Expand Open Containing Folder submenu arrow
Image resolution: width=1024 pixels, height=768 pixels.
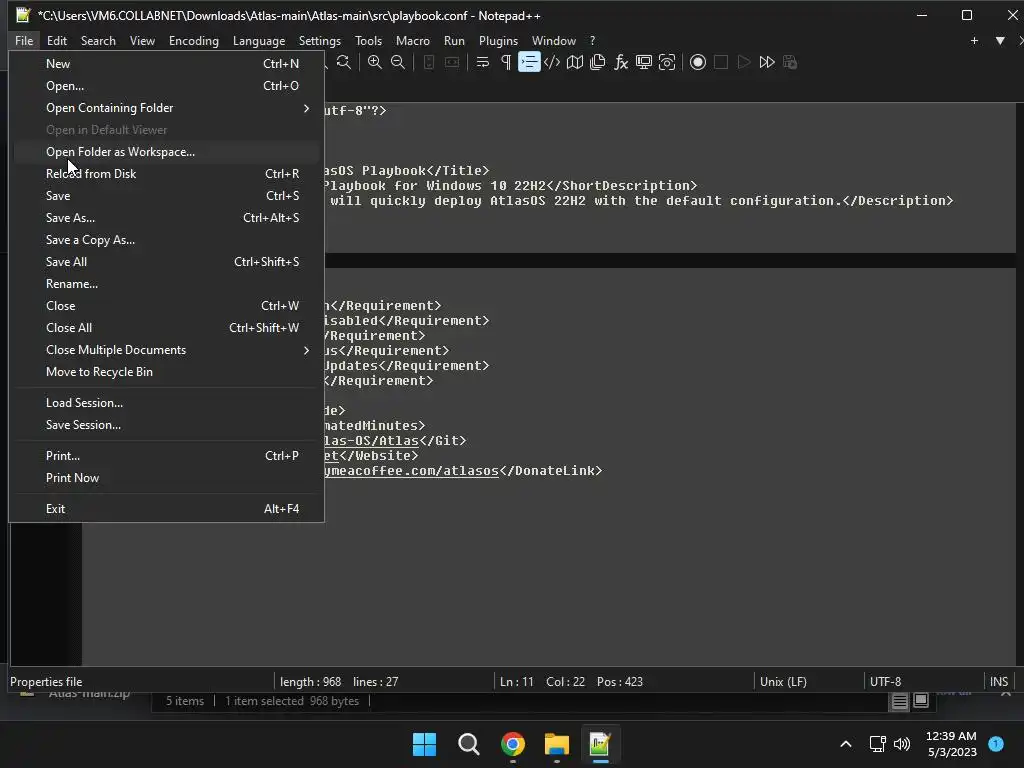click(306, 108)
